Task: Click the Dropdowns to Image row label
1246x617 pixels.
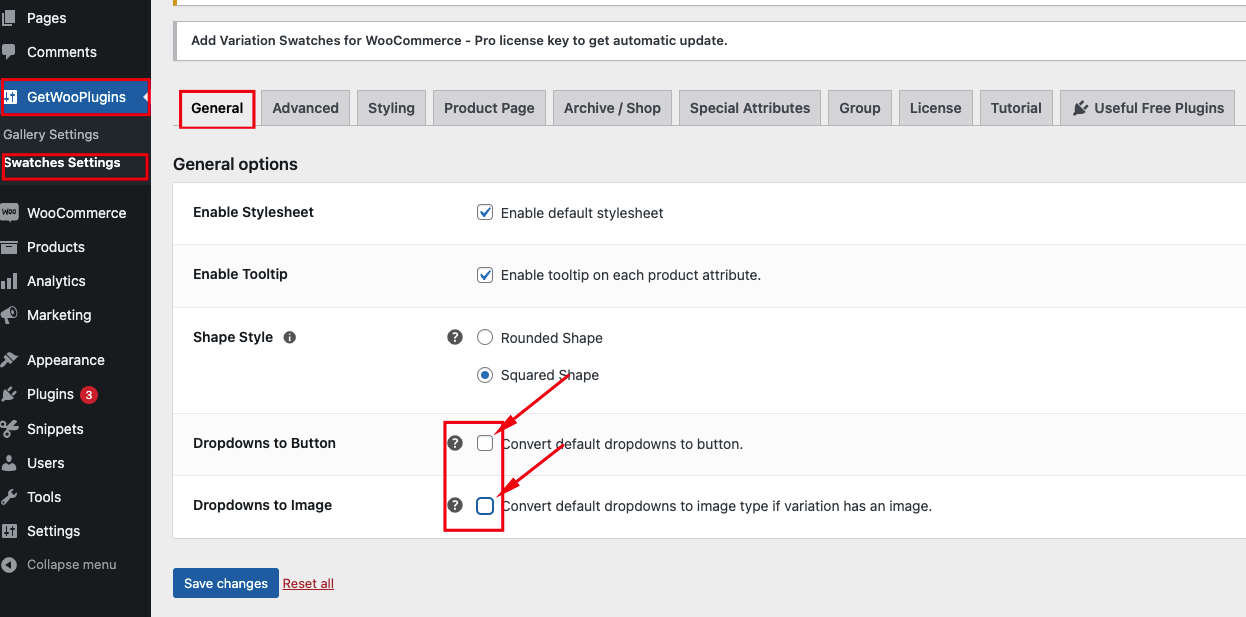Action: (262, 505)
